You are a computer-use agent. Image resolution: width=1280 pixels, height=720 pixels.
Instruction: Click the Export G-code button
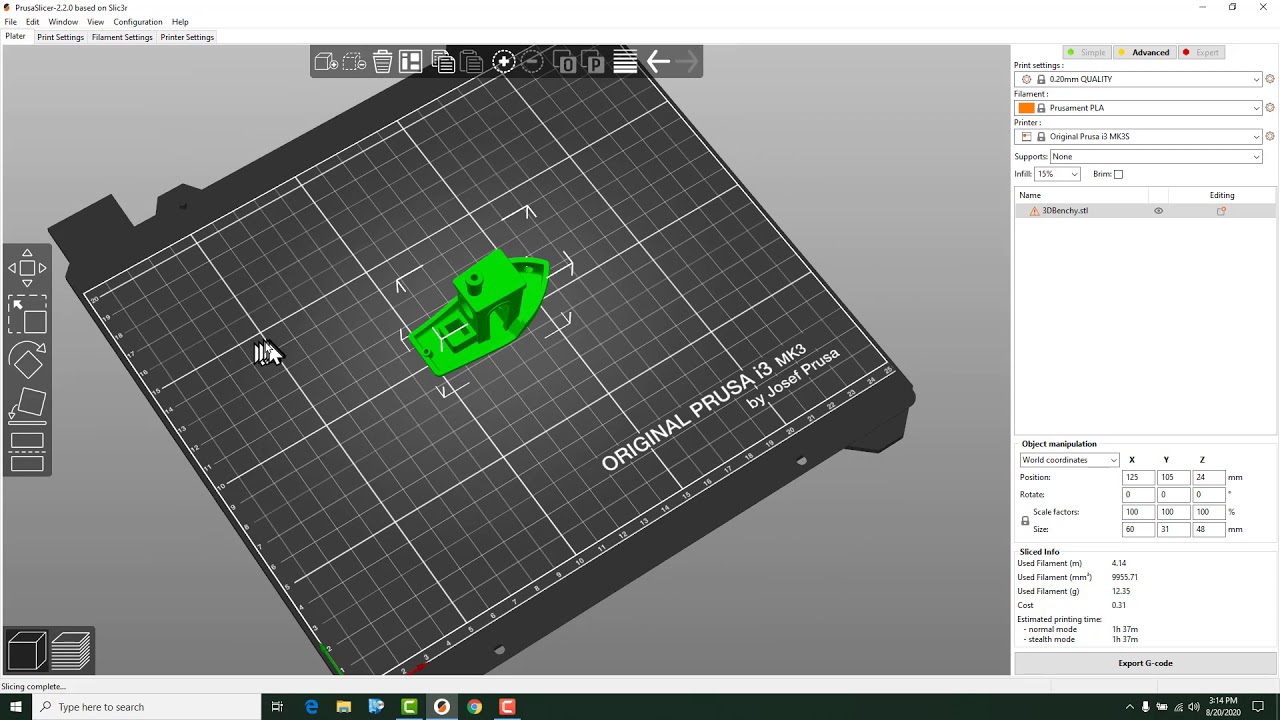coord(1145,663)
